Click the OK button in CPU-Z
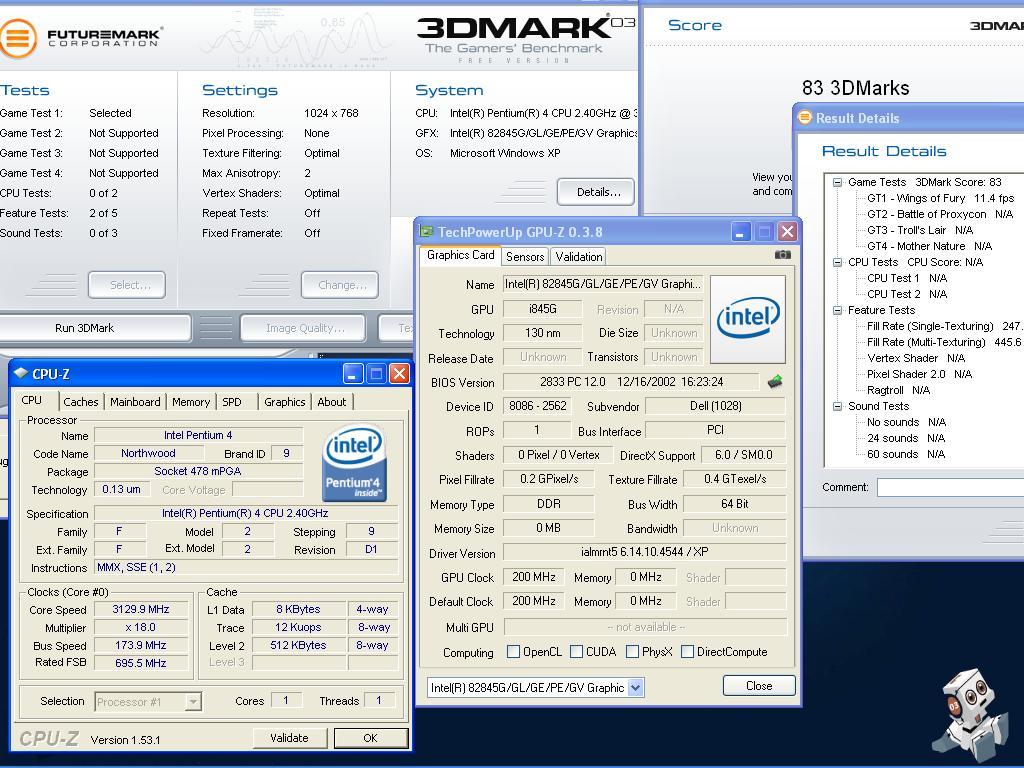This screenshot has height=768, width=1024. click(x=371, y=738)
